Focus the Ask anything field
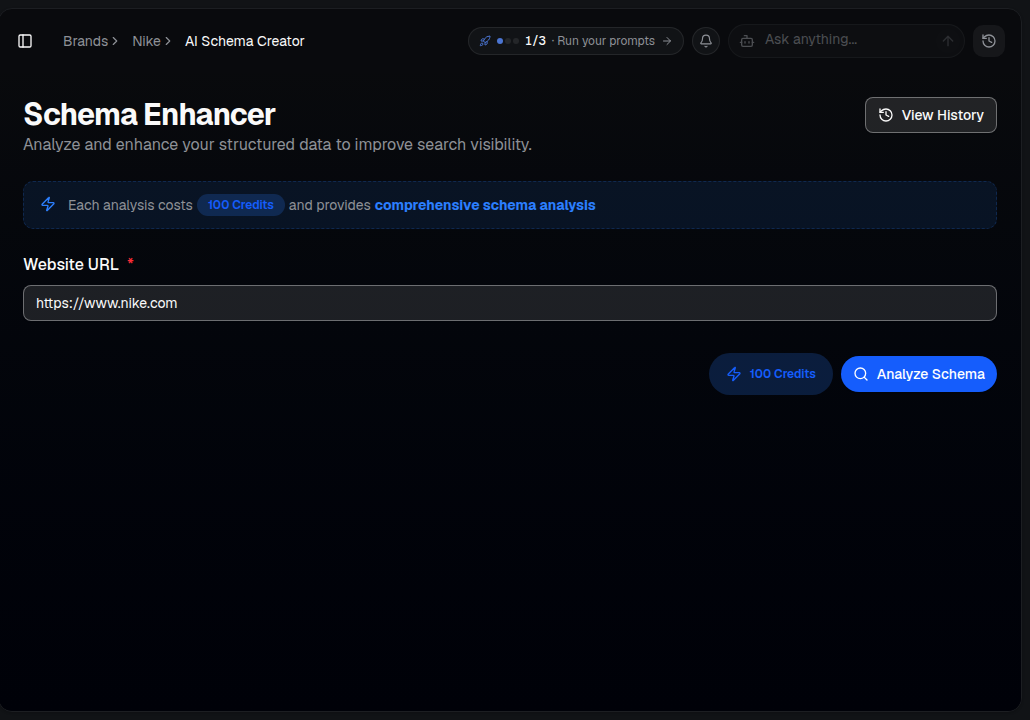Viewport: 1030px width, 720px height. point(846,40)
